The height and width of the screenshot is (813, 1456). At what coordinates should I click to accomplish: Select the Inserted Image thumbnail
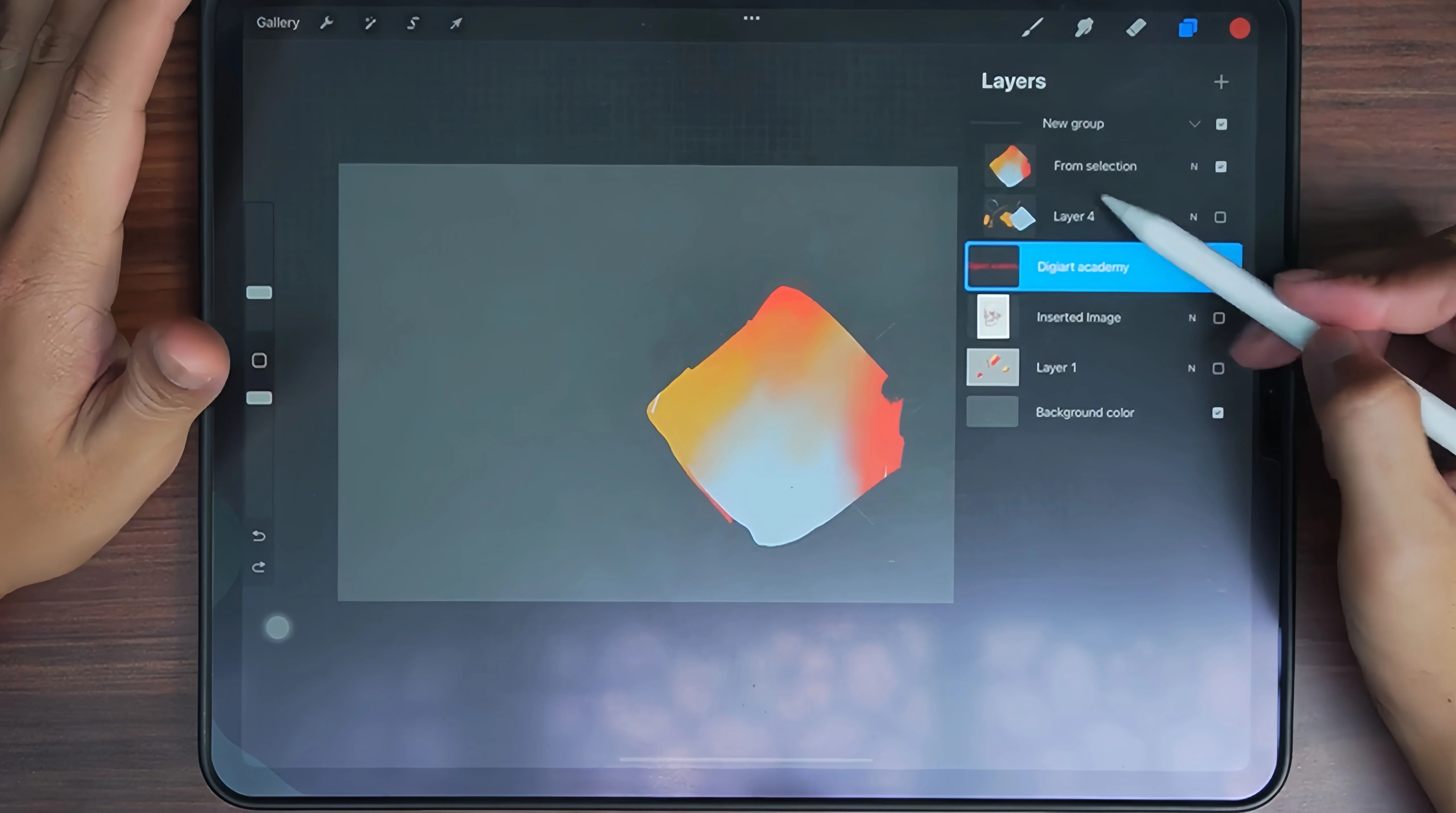[993, 317]
